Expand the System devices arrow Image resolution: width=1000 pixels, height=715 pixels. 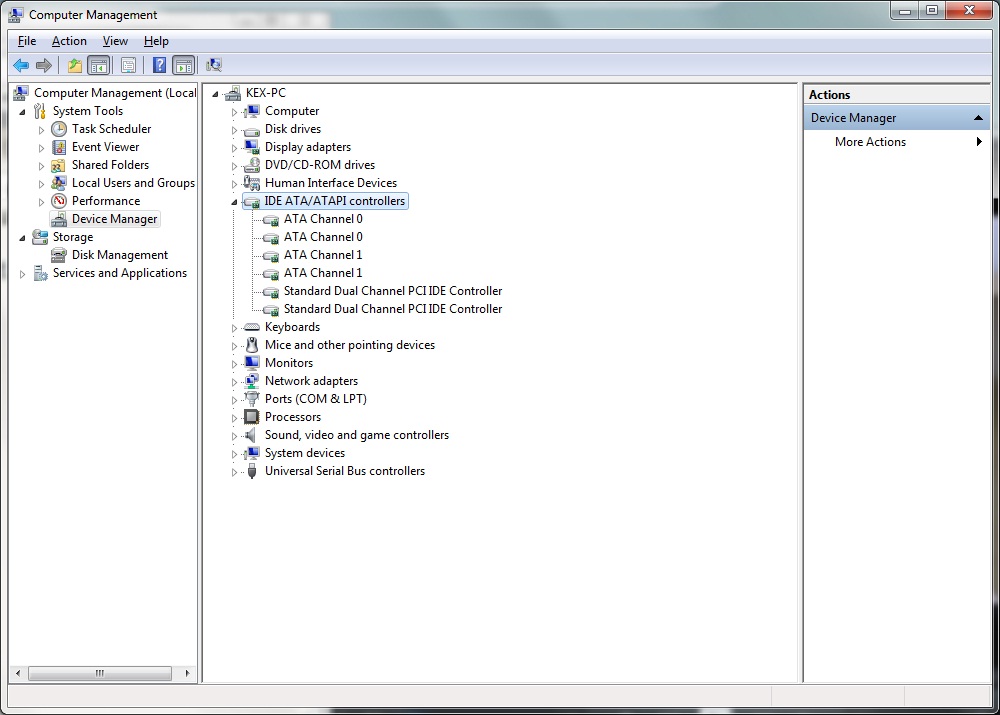coord(234,453)
